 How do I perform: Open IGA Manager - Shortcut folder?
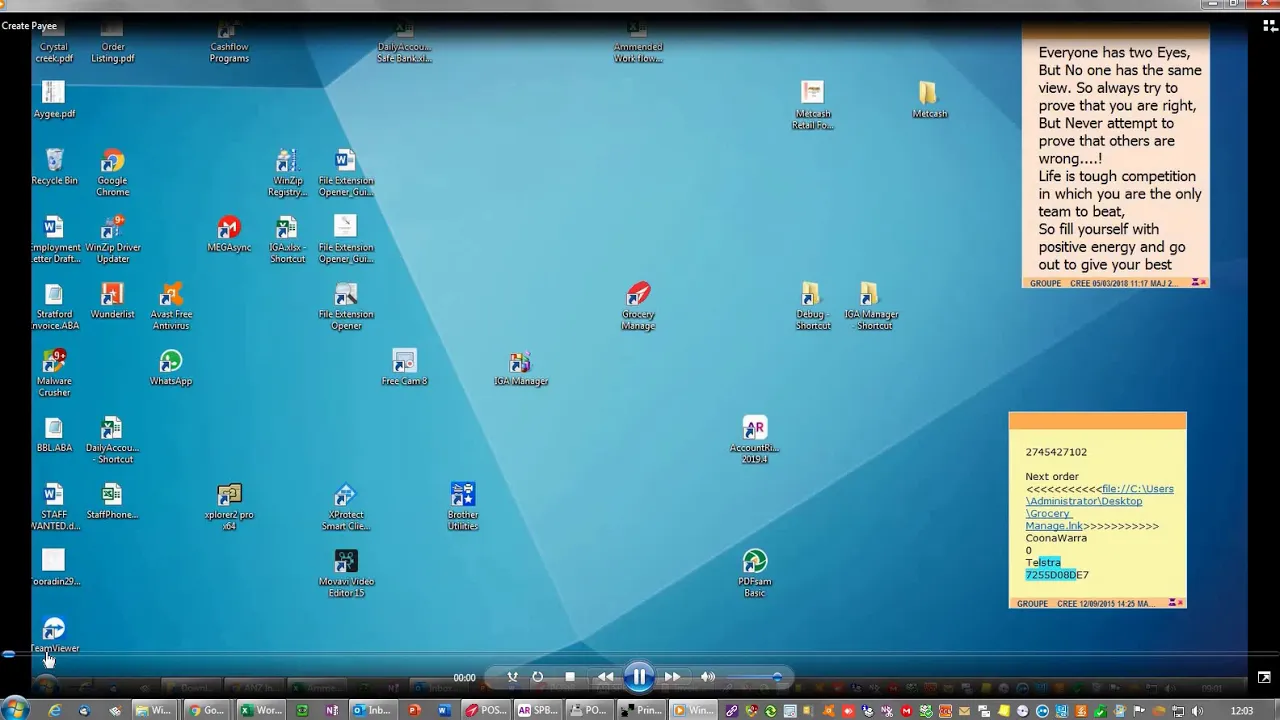tap(871, 307)
